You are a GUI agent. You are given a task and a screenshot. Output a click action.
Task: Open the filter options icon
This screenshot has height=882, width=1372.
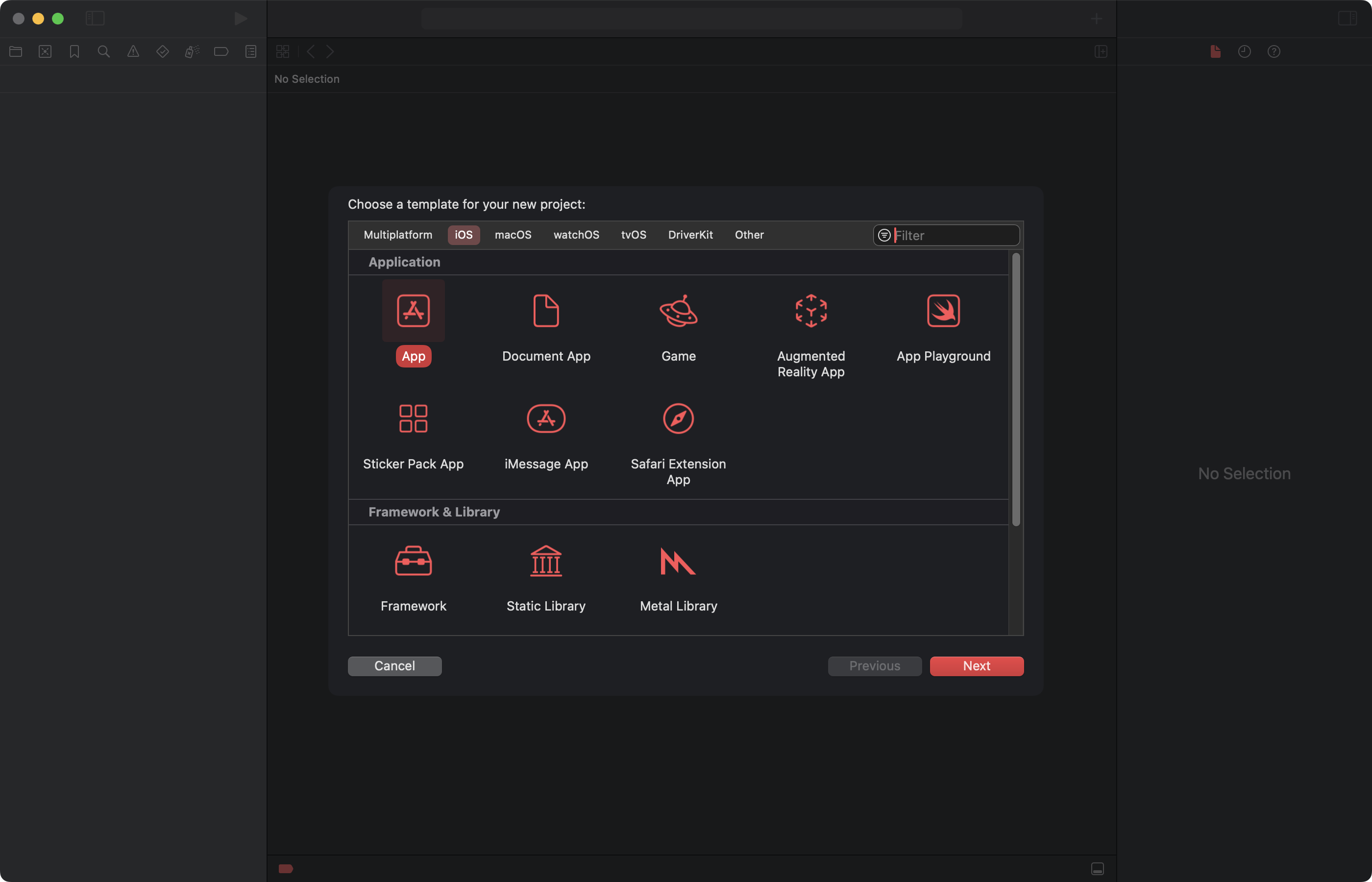(x=884, y=235)
